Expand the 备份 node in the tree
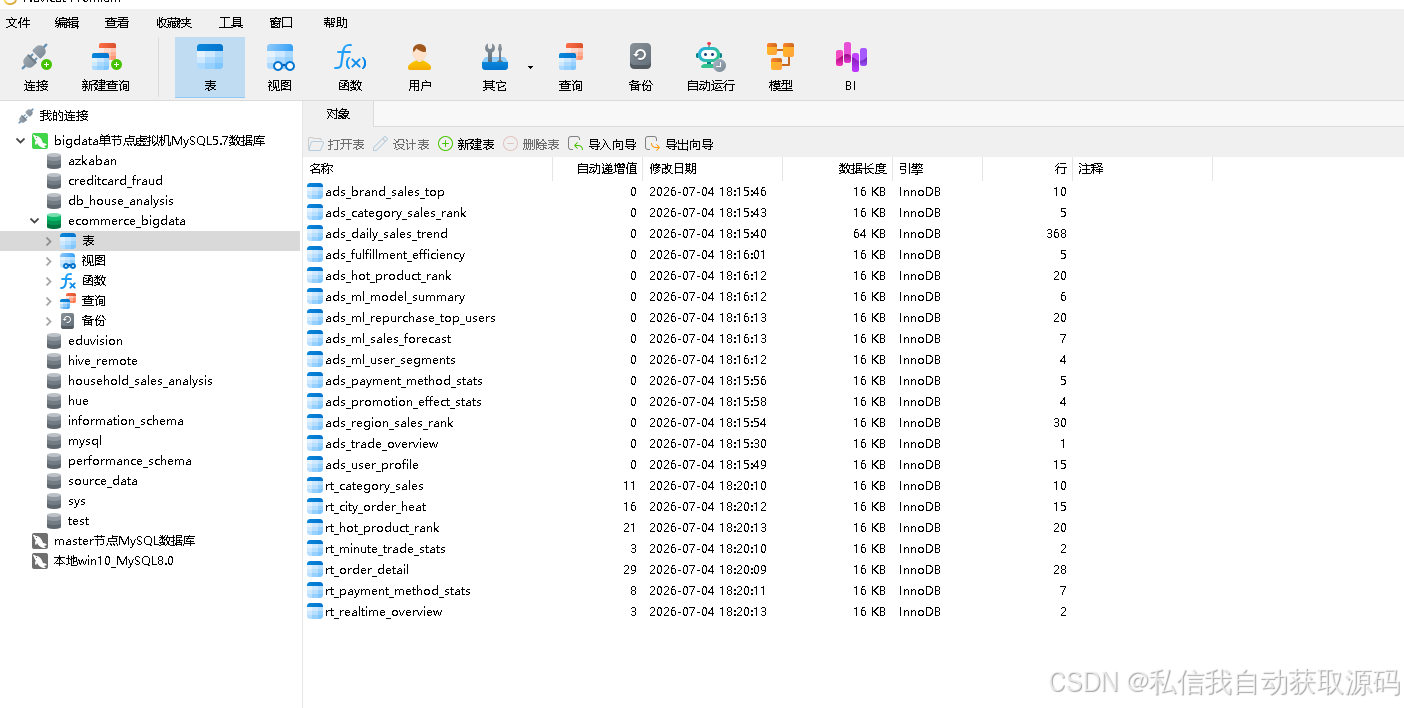Viewport: 1404px width, 708px height. click(48, 321)
